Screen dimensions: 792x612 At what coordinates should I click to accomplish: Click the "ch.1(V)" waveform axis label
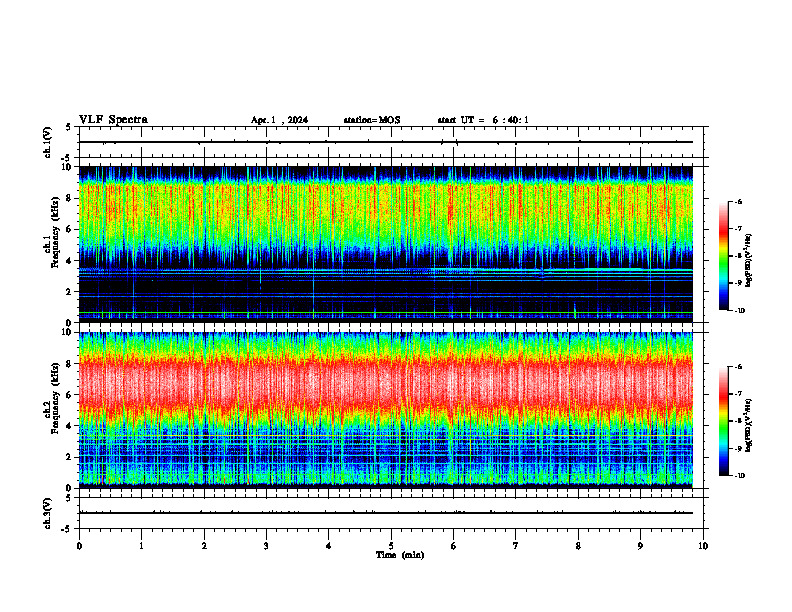pos(48,142)
